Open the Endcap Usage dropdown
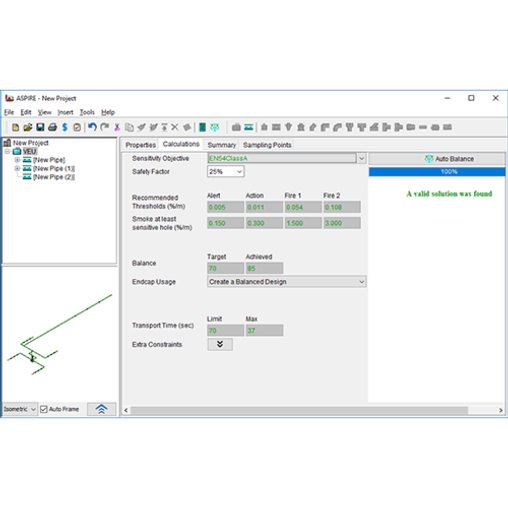This screenshot has width=508, height=508. coord(287,282)
